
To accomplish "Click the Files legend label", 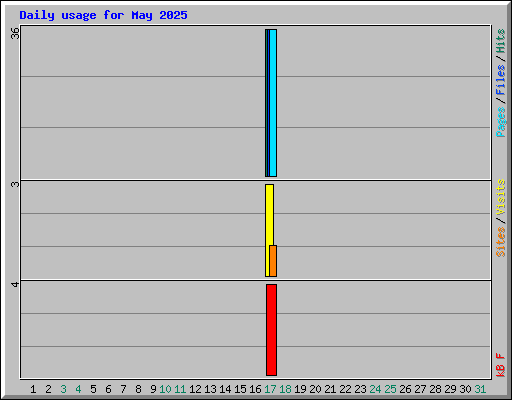I will 501,80.
